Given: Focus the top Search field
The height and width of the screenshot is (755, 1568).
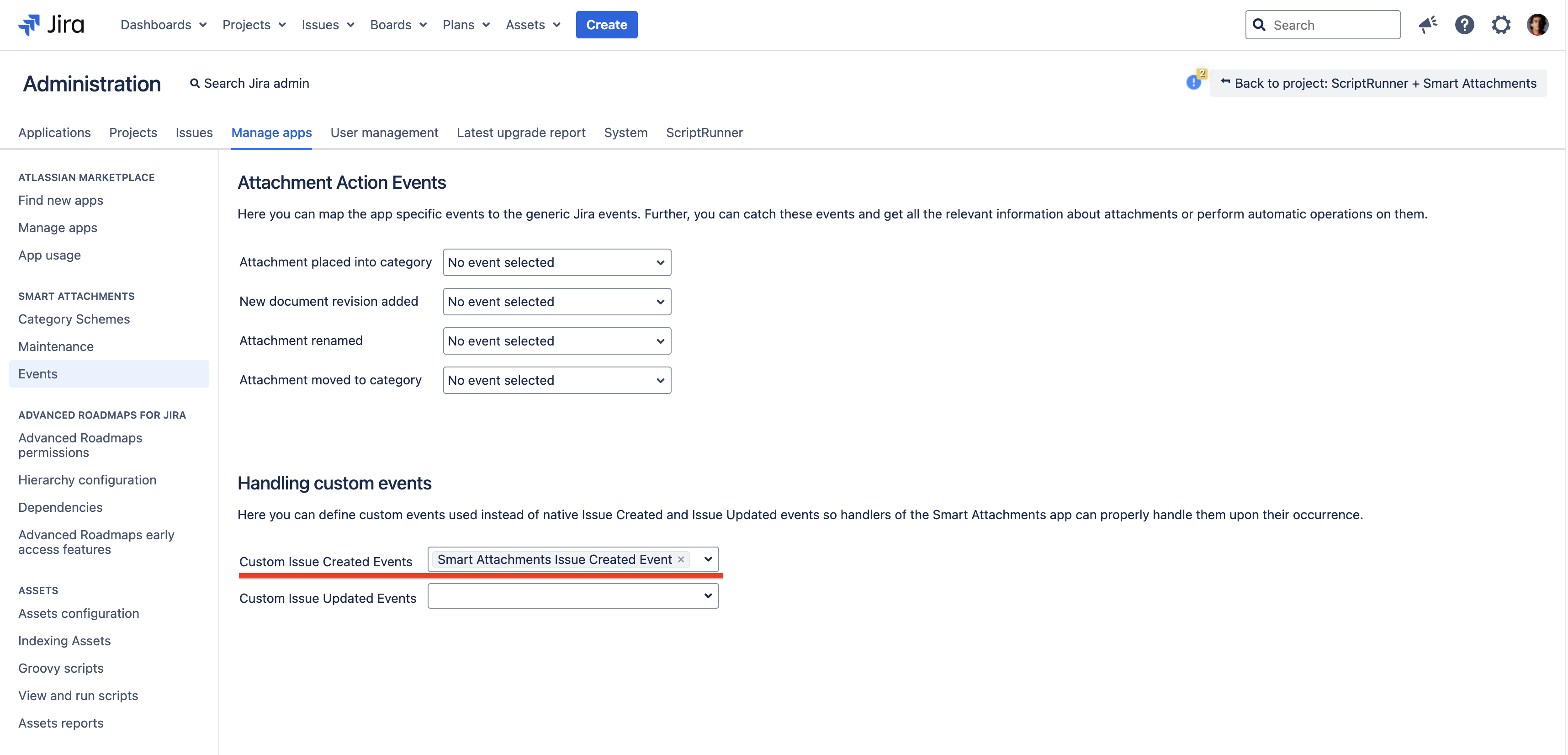Looking at the screenshot, I should coord(1322,25).
